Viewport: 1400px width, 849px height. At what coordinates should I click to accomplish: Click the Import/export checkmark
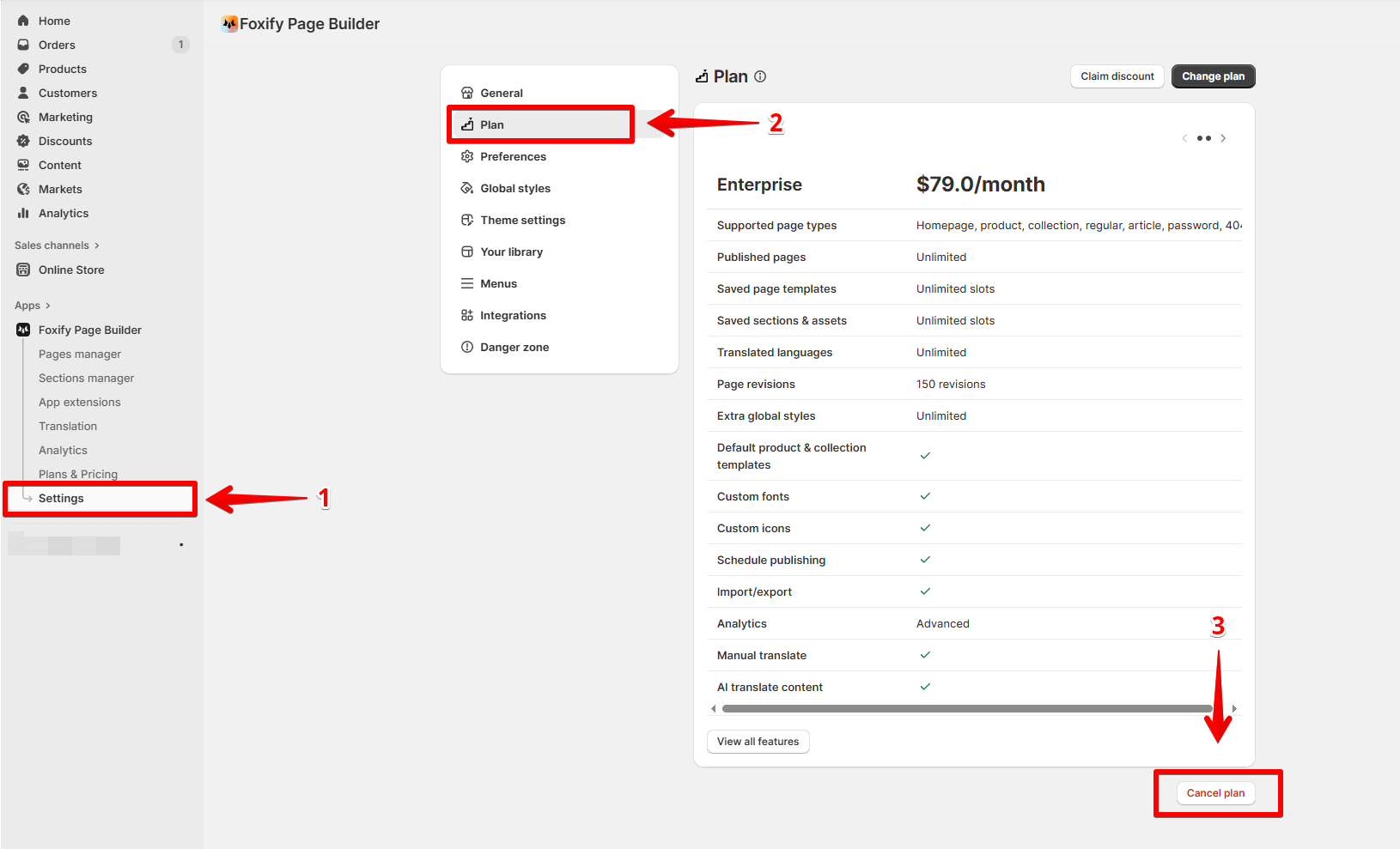click(925, 591)
